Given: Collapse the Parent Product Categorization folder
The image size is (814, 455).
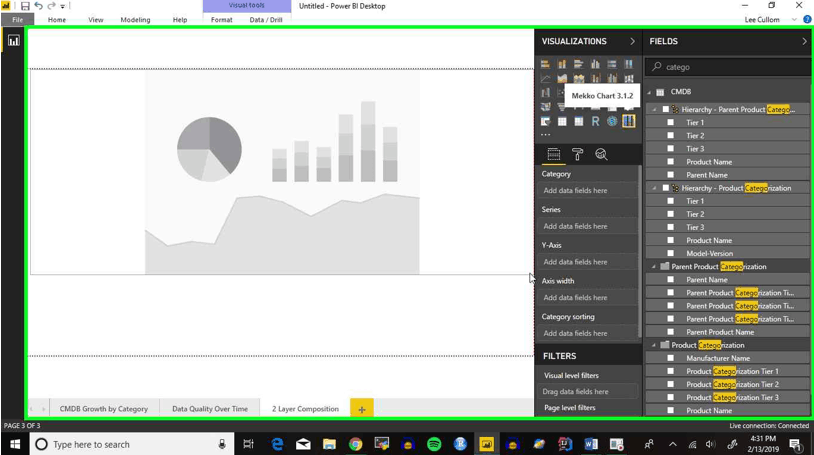Looking at the screenshot, I should 654,266.
